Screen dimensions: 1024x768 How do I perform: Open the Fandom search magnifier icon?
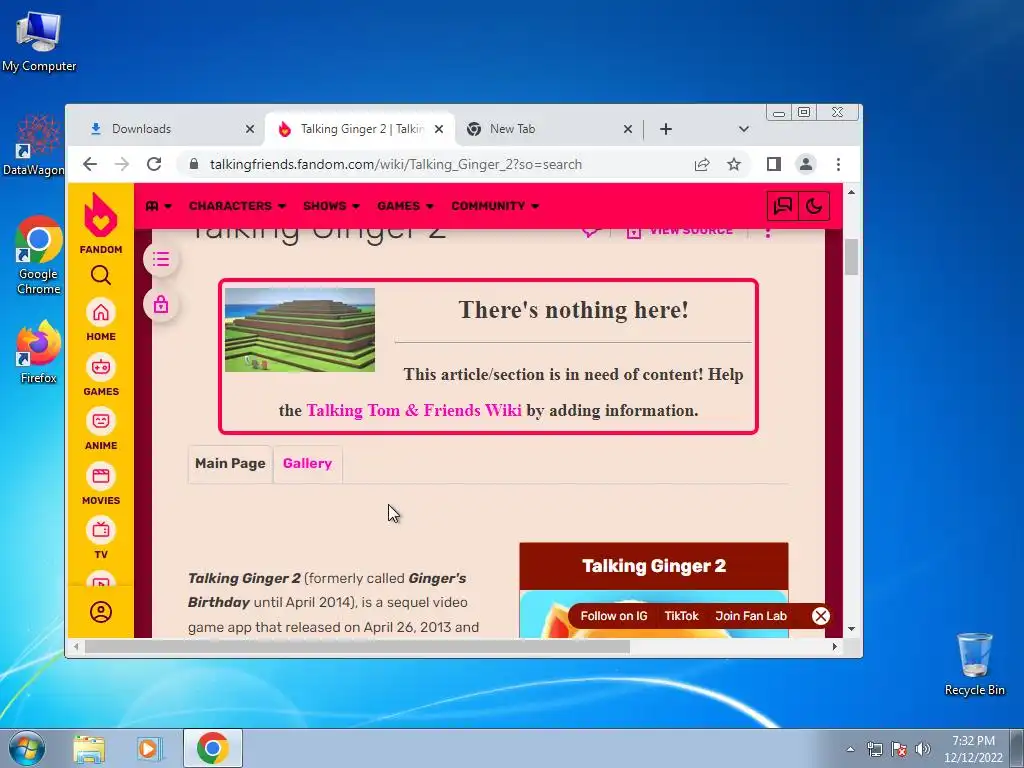pos(101,275)
